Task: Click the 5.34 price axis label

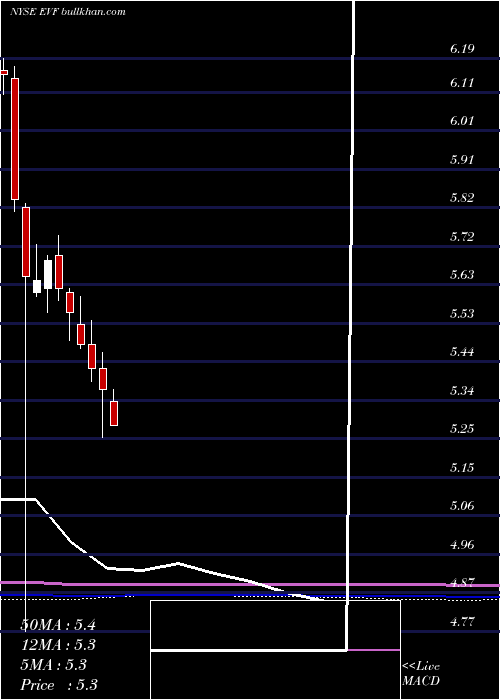Action: (462, 391)
